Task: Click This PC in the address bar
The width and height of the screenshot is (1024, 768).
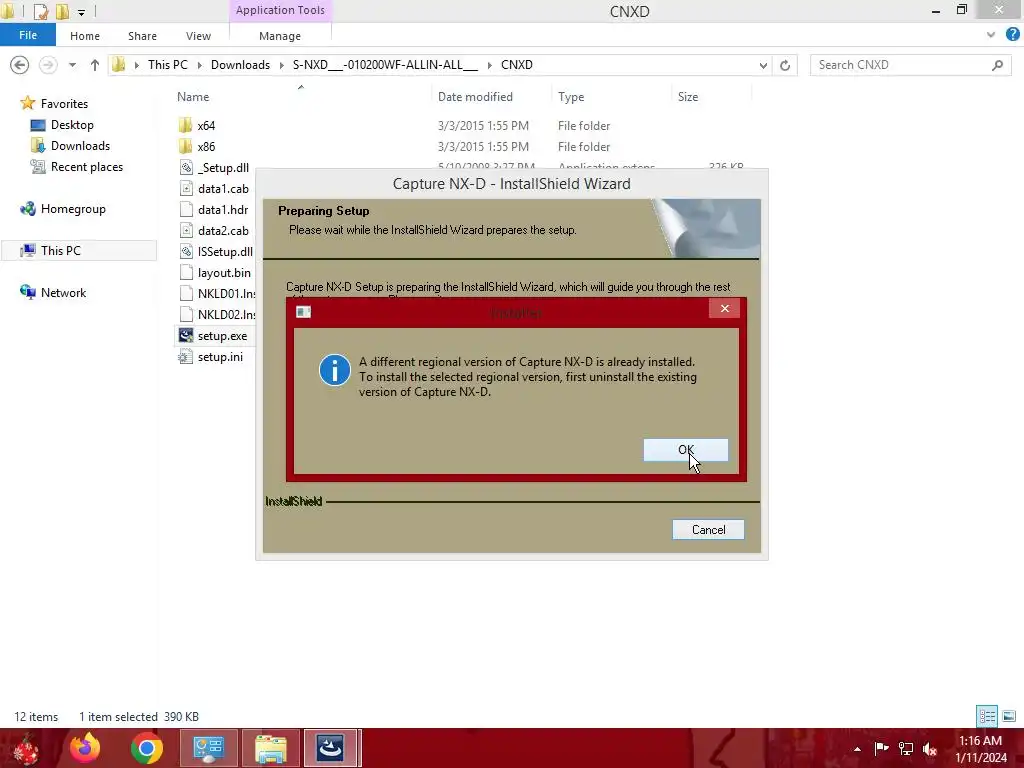Action: (167, 65)
